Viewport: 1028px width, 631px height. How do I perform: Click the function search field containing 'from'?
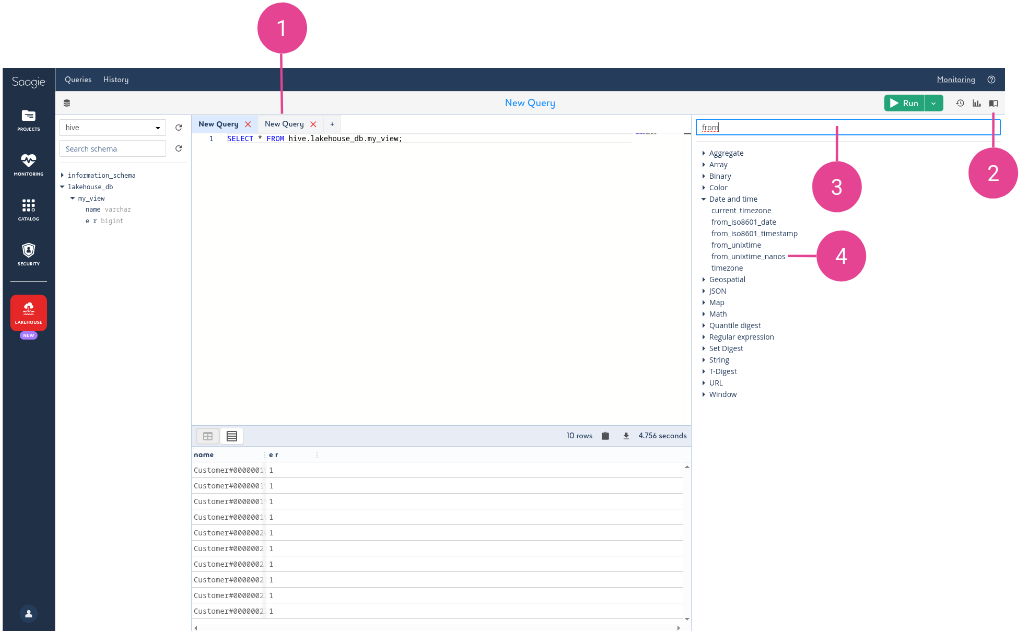point(848,127)
